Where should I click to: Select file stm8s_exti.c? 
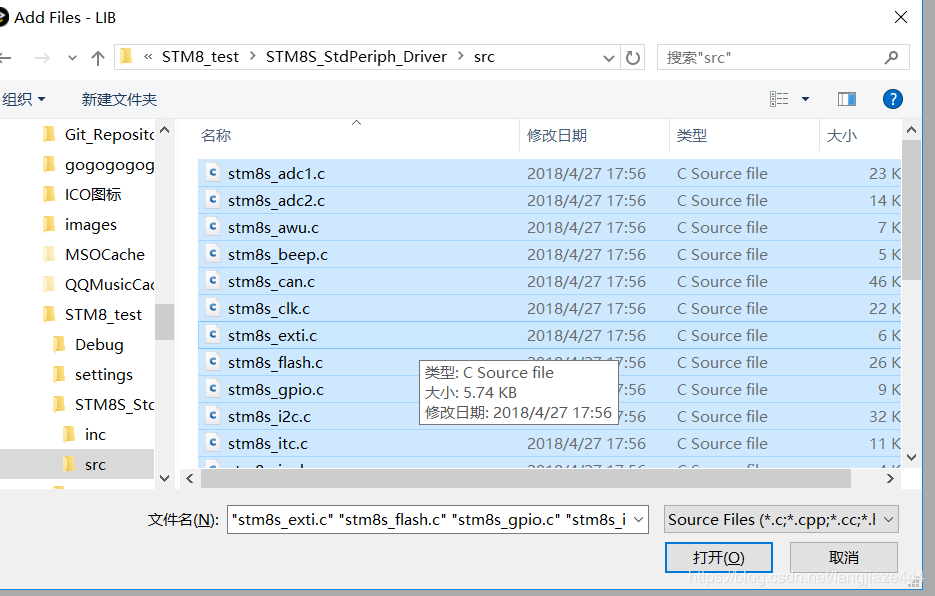pos(549,335)
